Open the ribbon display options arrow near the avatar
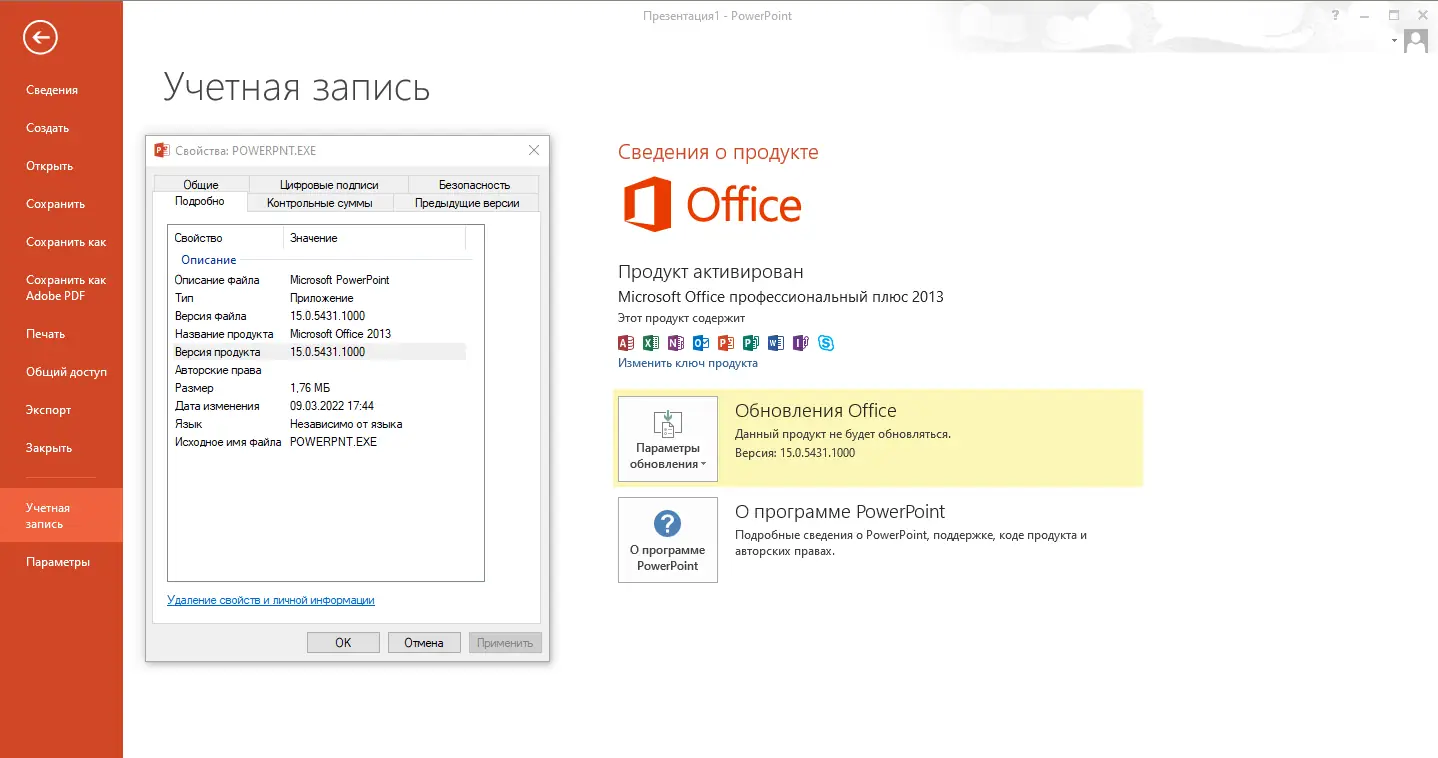Image resolution: width=1438 pixels, height=758 pixels. tap(1393, 42)
